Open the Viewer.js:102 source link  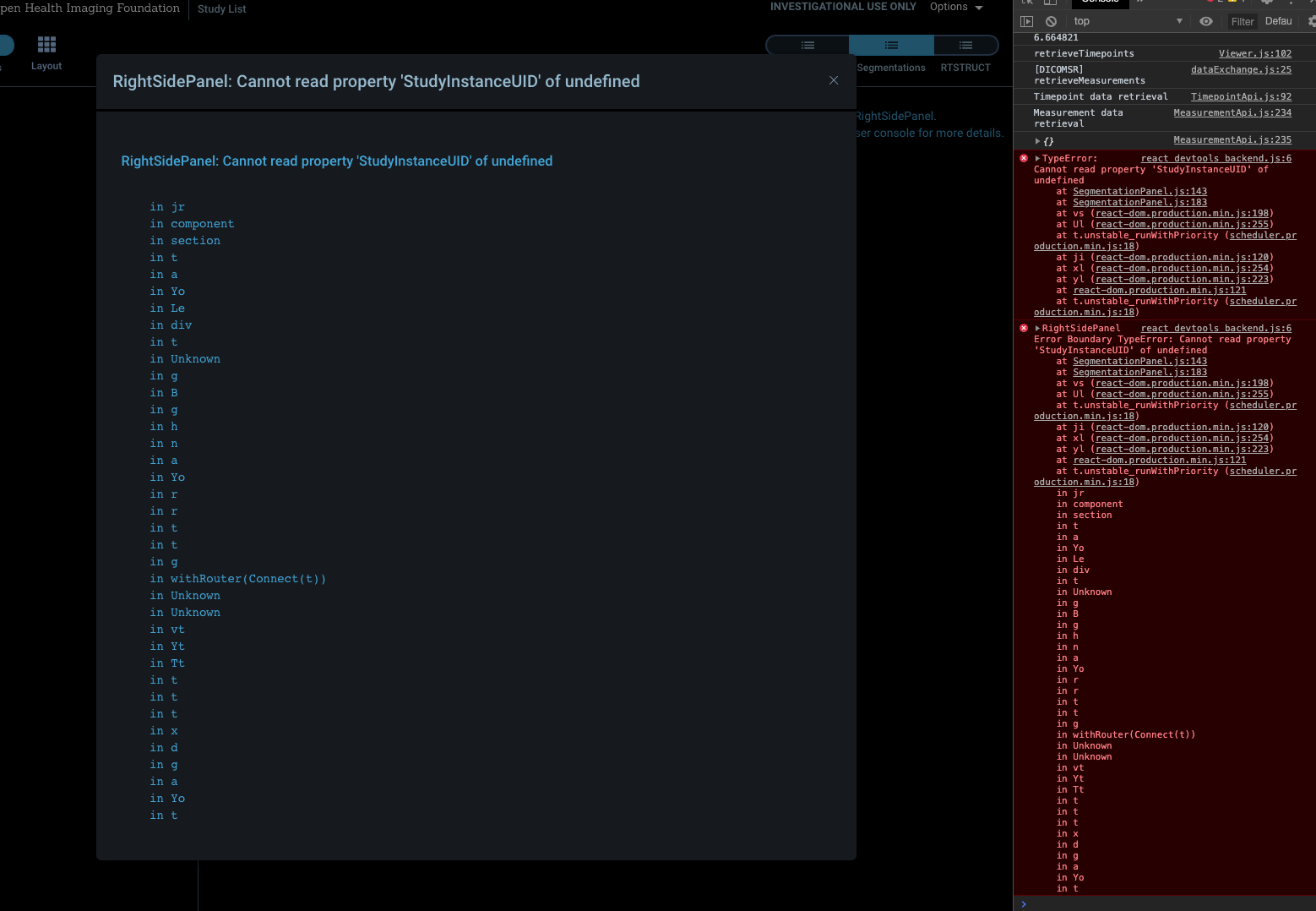pyautogui.click(x=1255, y=53)
